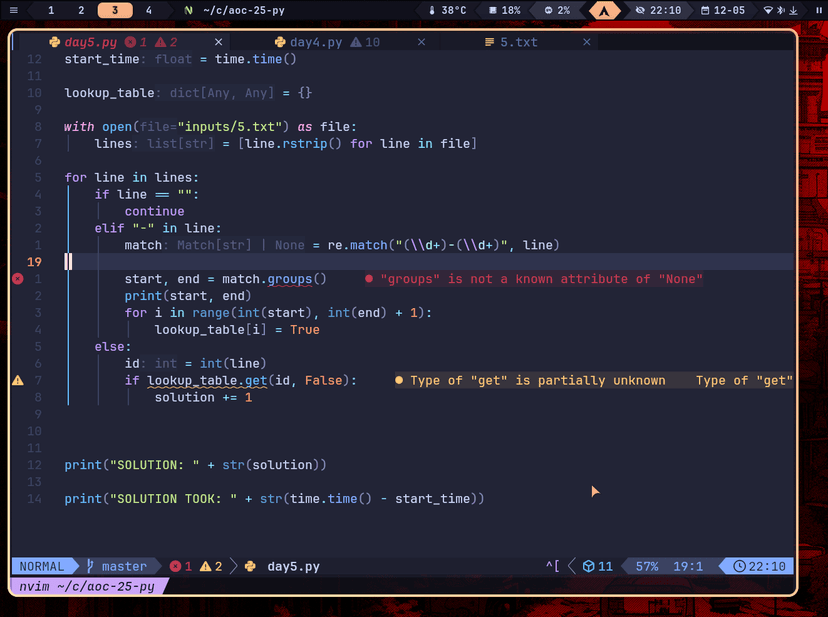Click the Arch Linux logo in the top bar

click(x=603, y=10)
